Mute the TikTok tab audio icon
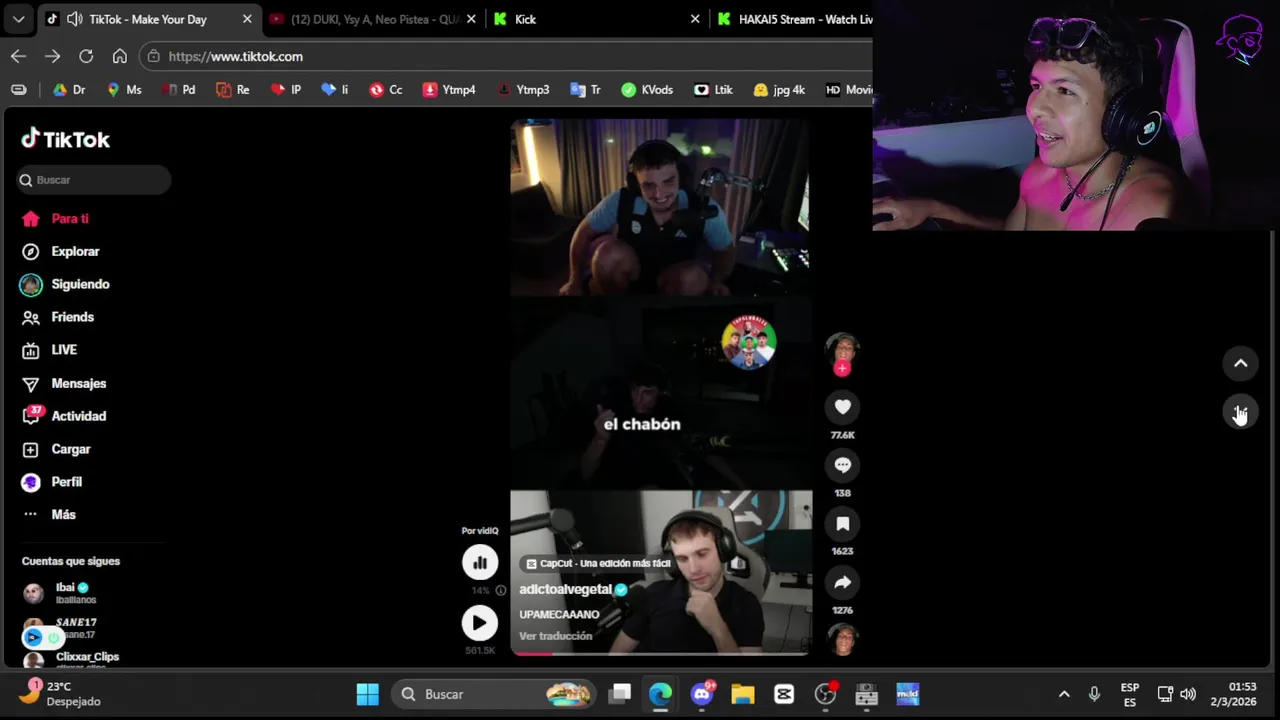 74,19
